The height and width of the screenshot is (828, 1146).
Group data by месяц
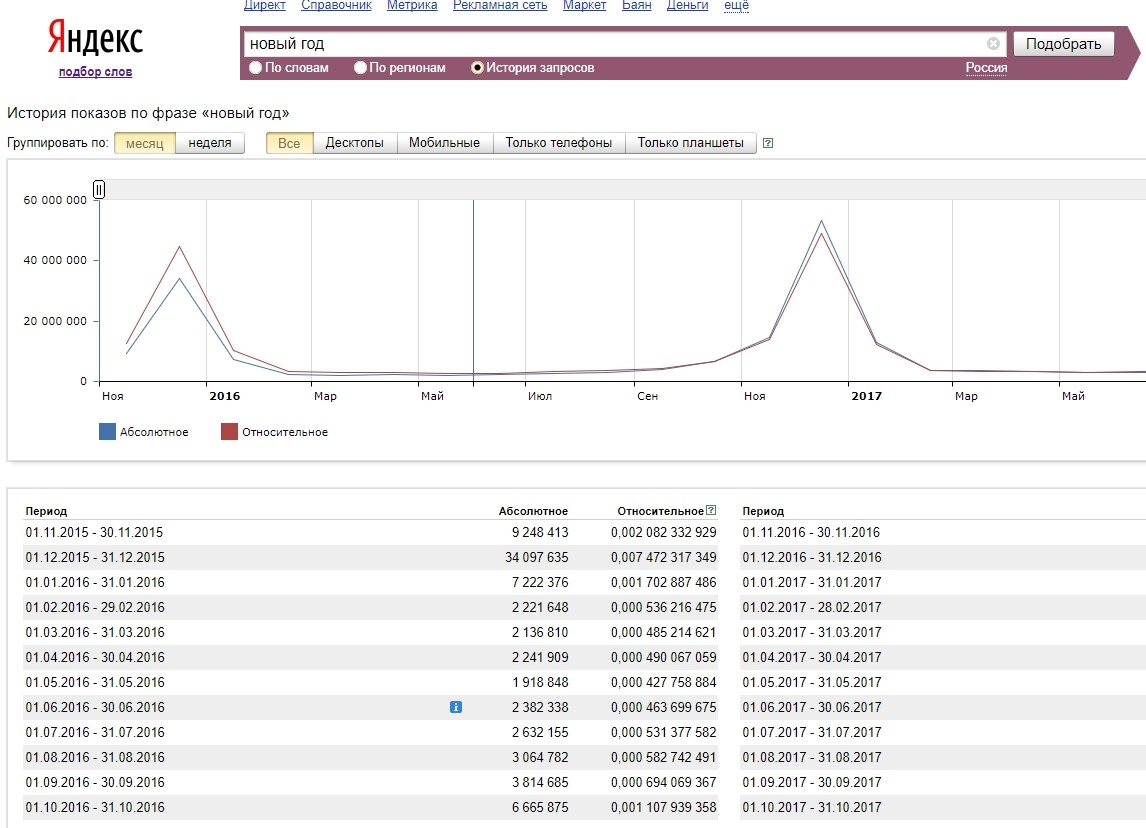tap(145, 143)
